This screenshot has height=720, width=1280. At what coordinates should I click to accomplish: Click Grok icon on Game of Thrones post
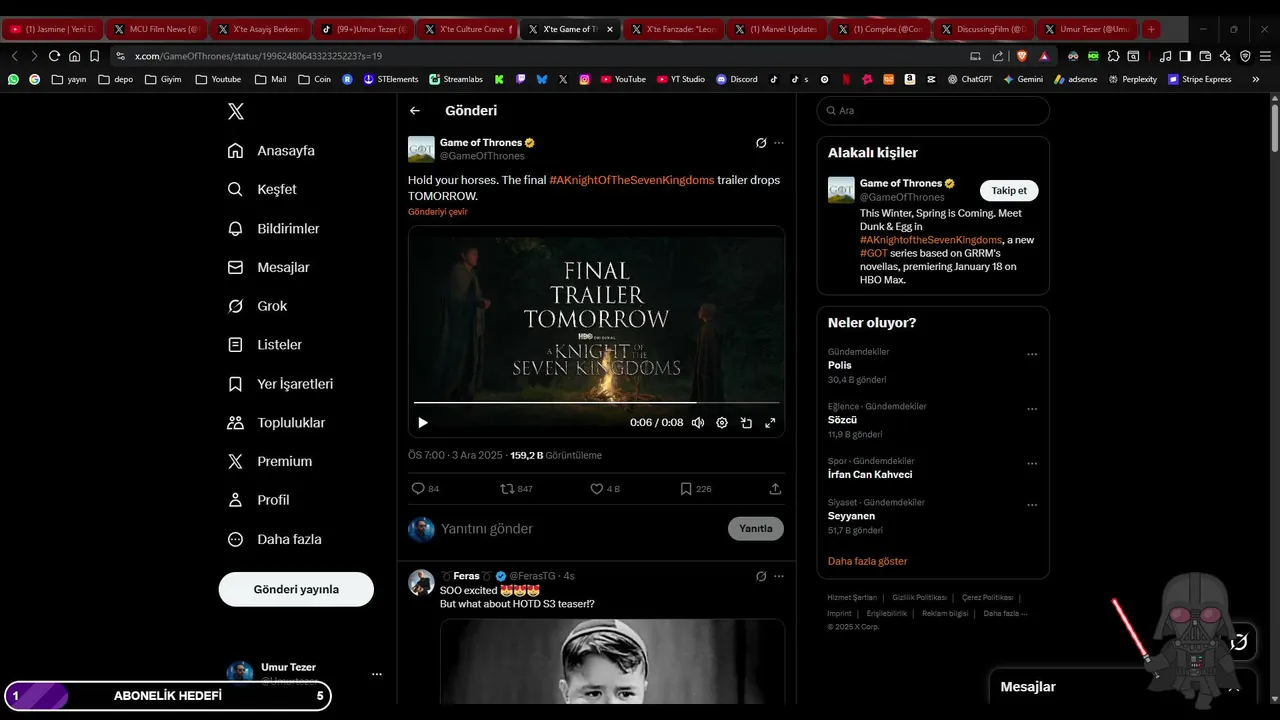click(x=761, y=143)
